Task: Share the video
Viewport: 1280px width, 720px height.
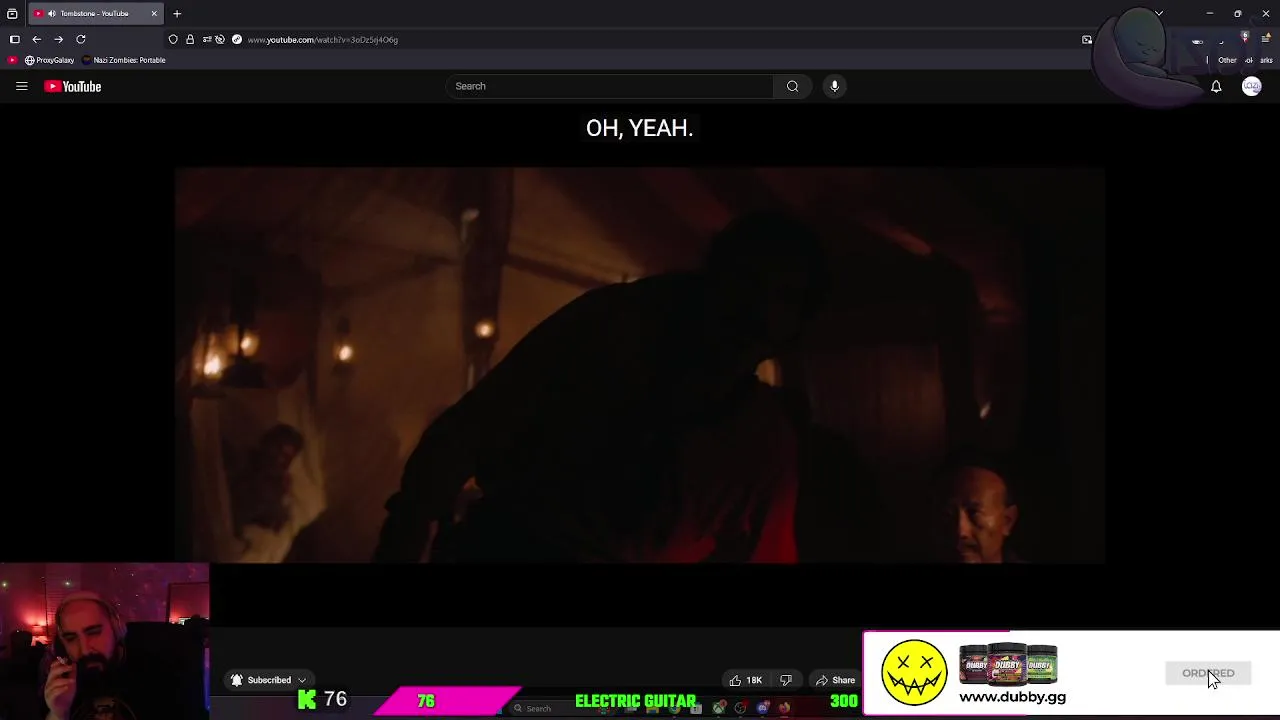Action: point(835,680)
